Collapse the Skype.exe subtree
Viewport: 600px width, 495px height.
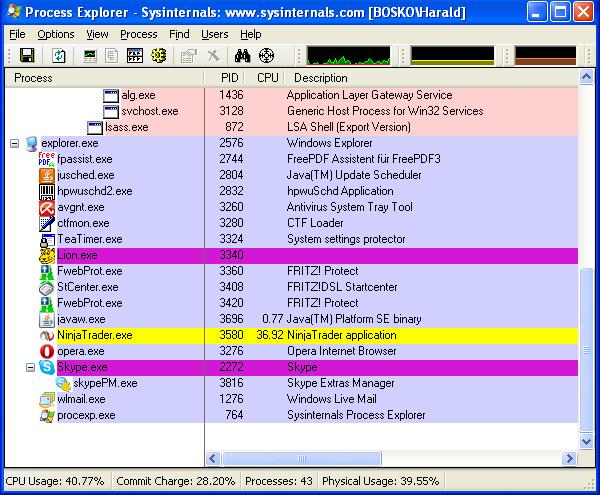tap(31, 368)
